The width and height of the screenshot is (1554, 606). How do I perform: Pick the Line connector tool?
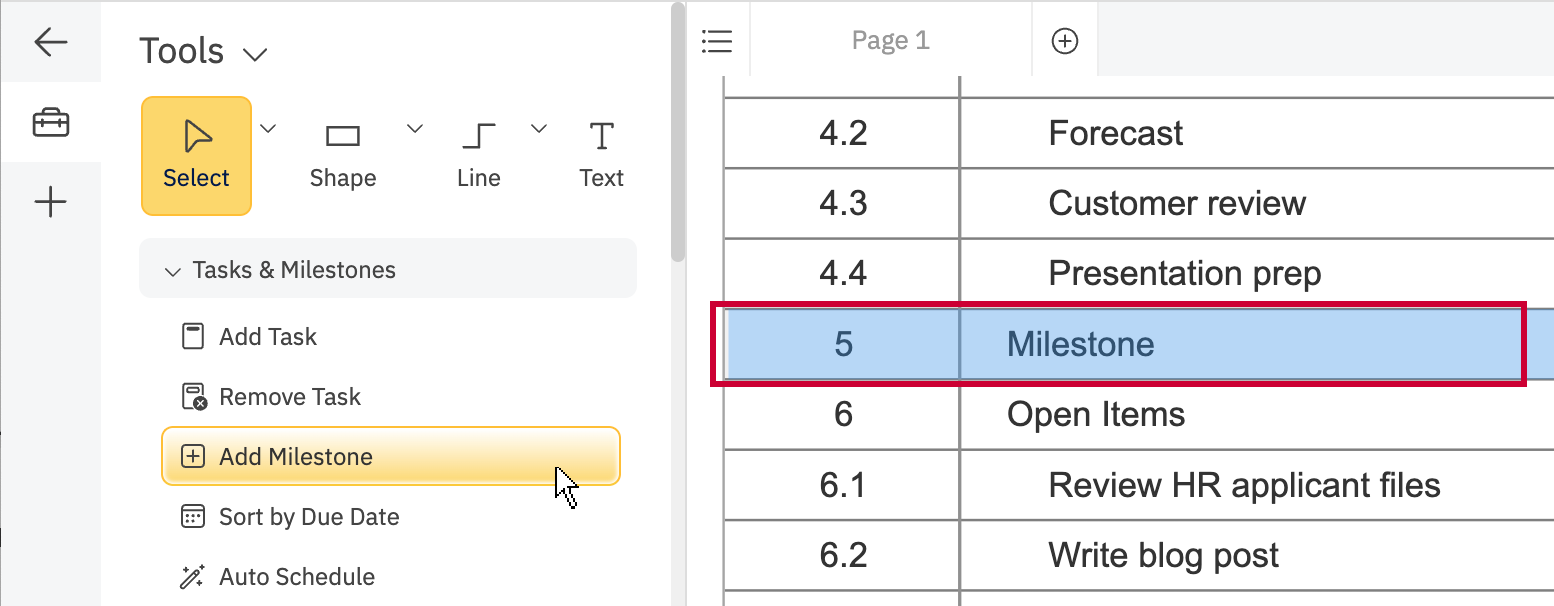(x=478, y=155)
